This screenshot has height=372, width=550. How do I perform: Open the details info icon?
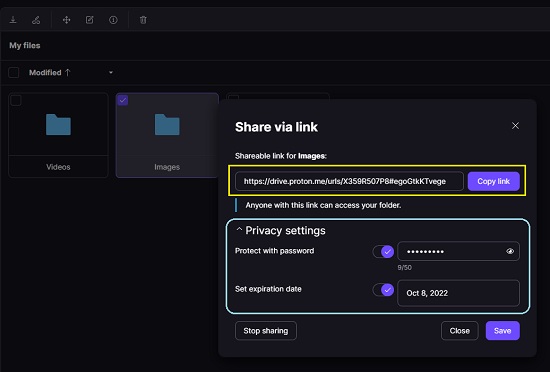click(113, 20)
